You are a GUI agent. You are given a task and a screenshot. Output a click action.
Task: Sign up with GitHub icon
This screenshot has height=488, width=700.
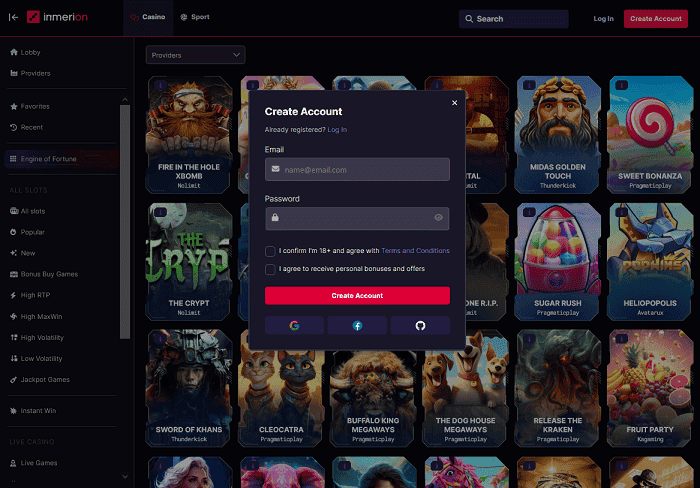[x=420, y=325]
